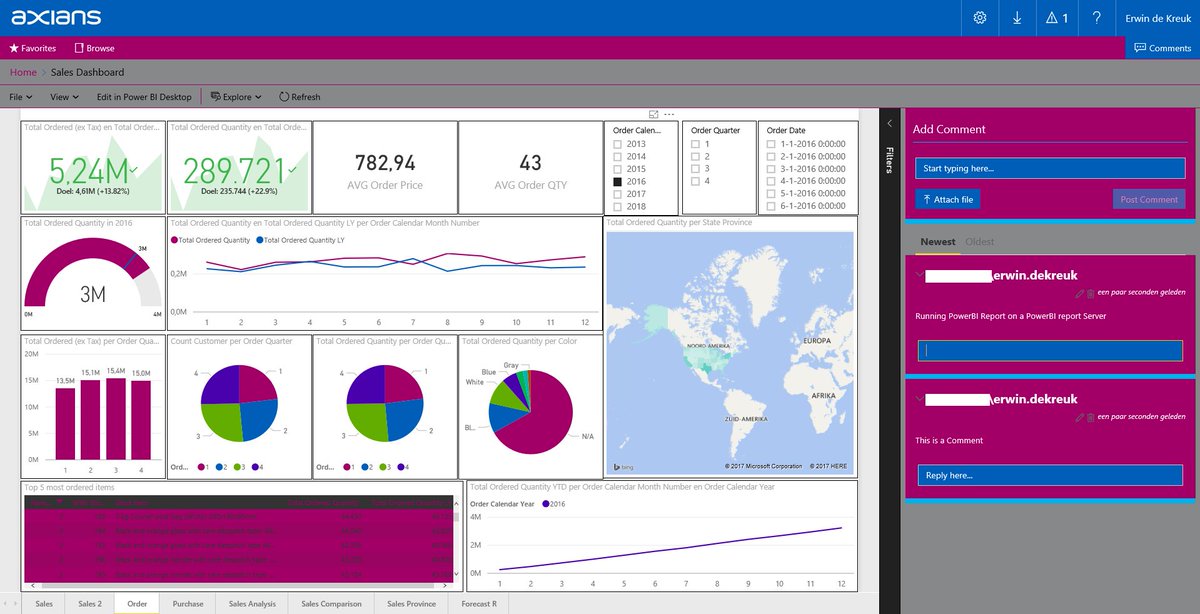Viewport: 1200px width, 614px height.
Task: Check the 1-1-2016 Order Date checkbox
Action: tap(772, 143)
